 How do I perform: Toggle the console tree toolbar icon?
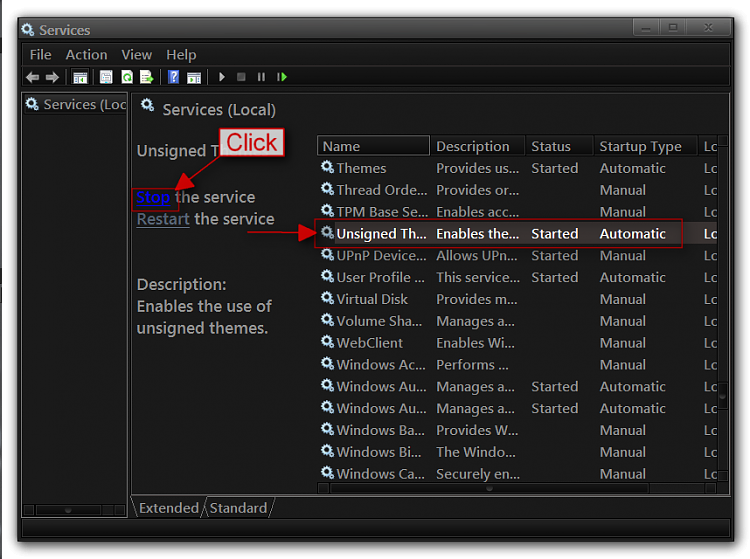(x=80, y=77)
